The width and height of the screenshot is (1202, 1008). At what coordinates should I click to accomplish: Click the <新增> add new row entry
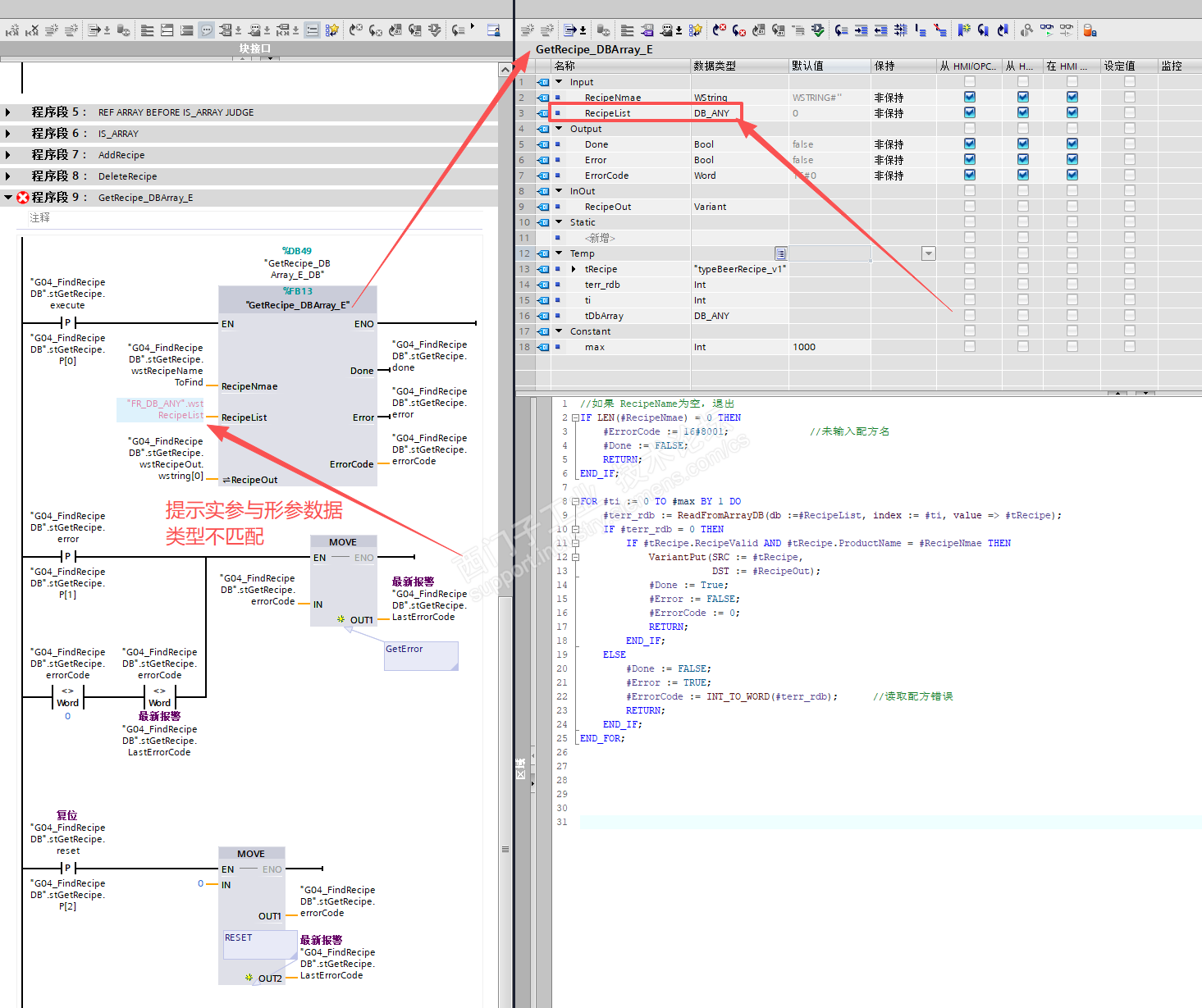click(599, 238)
